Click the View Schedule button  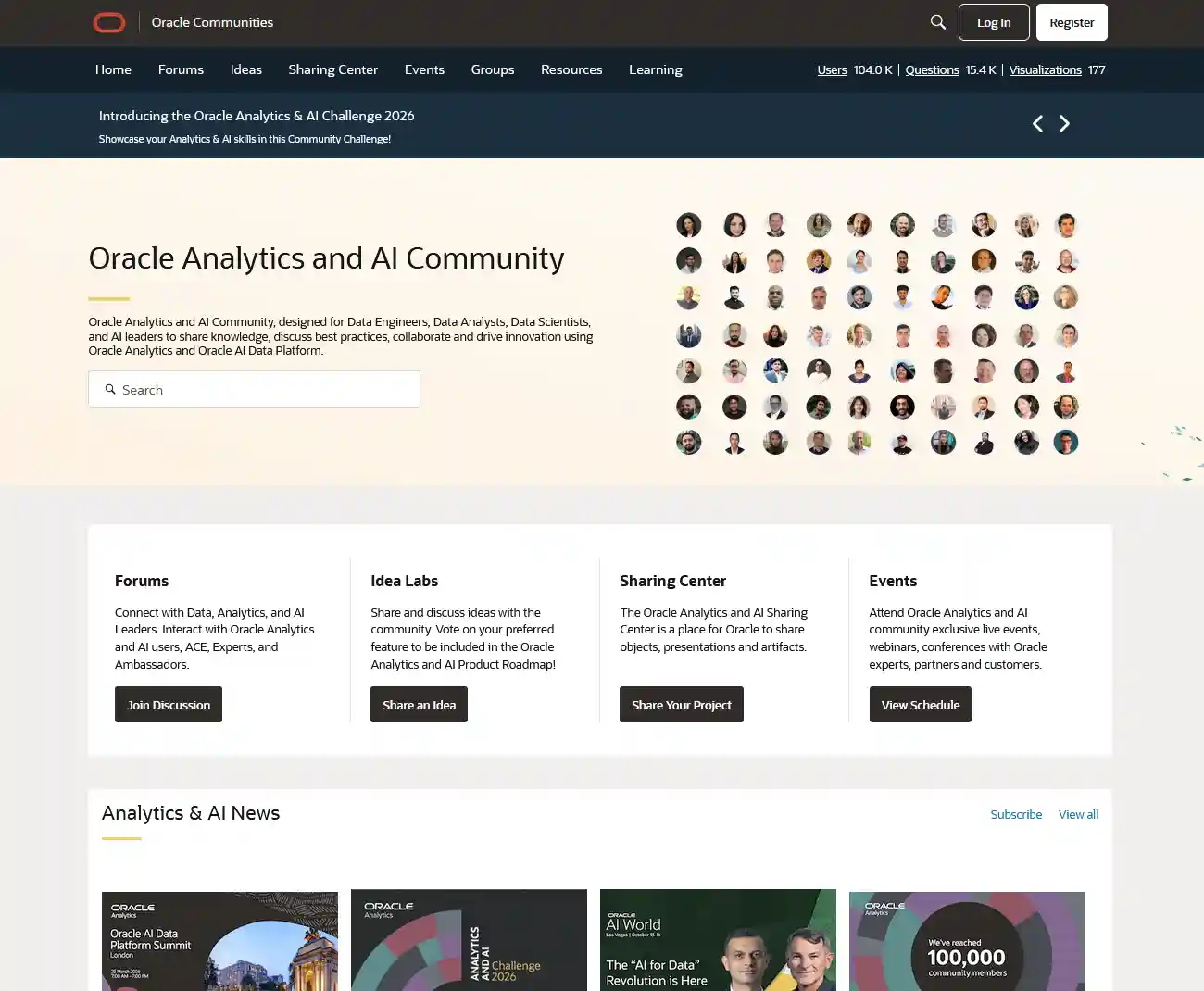point(921,705)
